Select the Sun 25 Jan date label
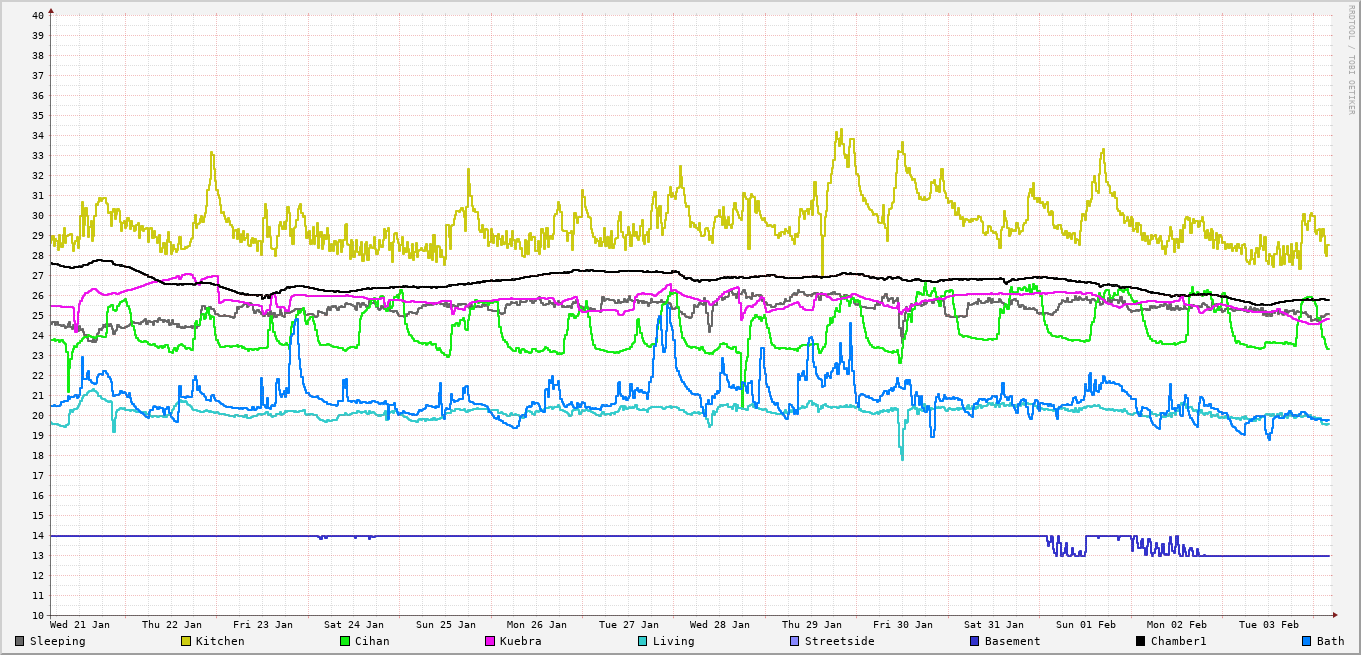 446,624
